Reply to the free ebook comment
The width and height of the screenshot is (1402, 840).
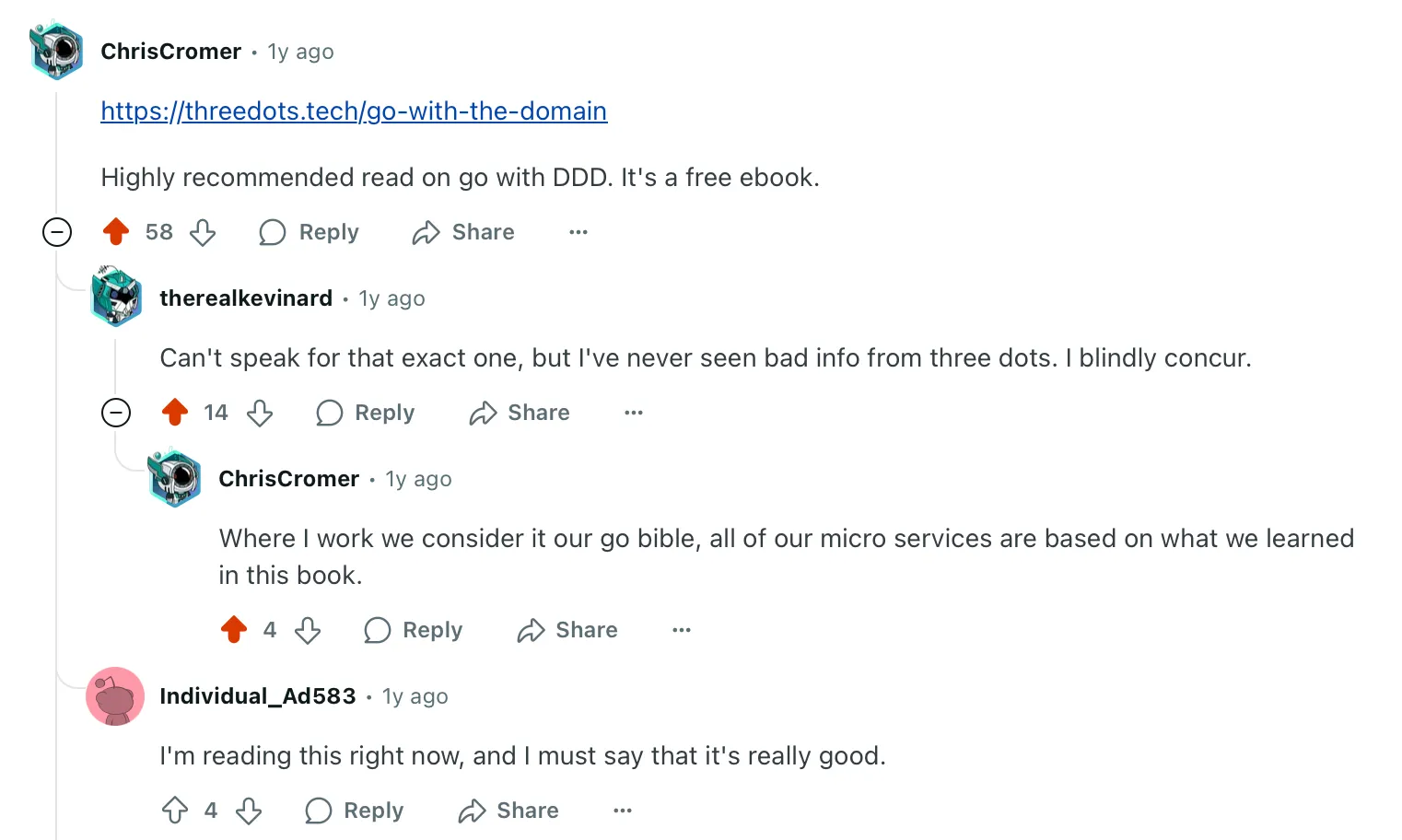tap(310, 232)
